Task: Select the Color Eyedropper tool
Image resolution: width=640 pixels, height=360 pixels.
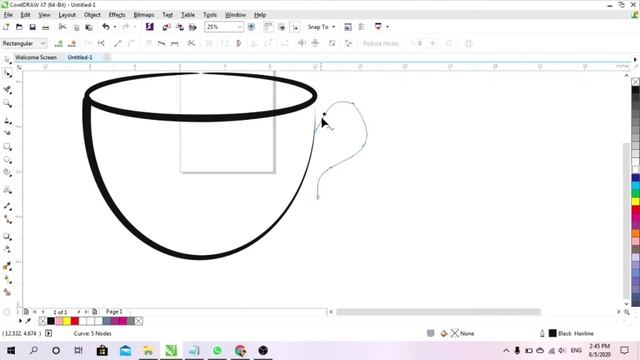Action: [x=7, y=266]
